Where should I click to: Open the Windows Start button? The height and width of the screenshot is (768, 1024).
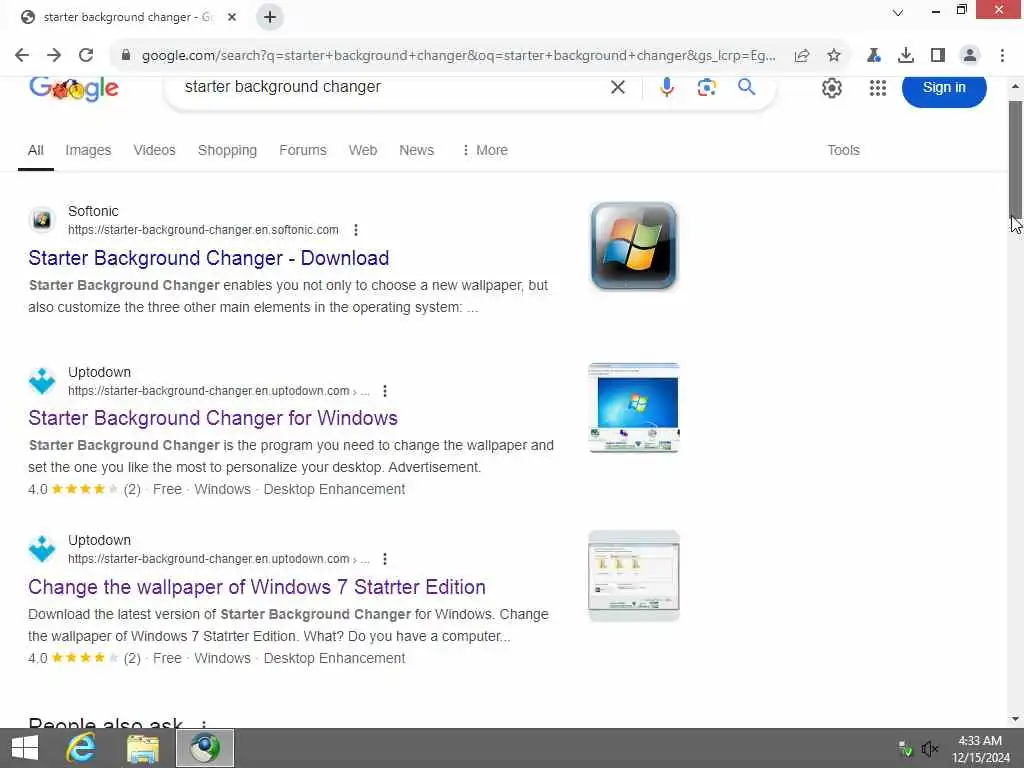click(x=25, y=748)
